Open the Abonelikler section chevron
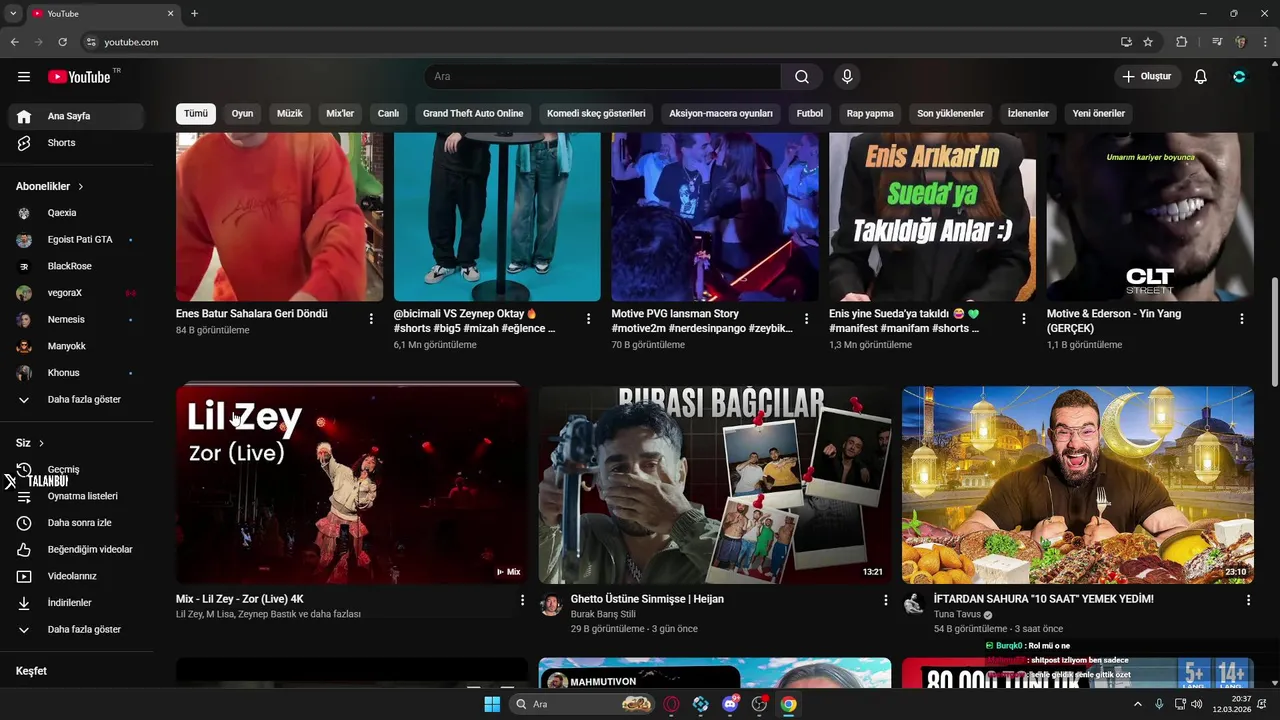Screen dimensions: 1280x720 [x=81, y=187]
